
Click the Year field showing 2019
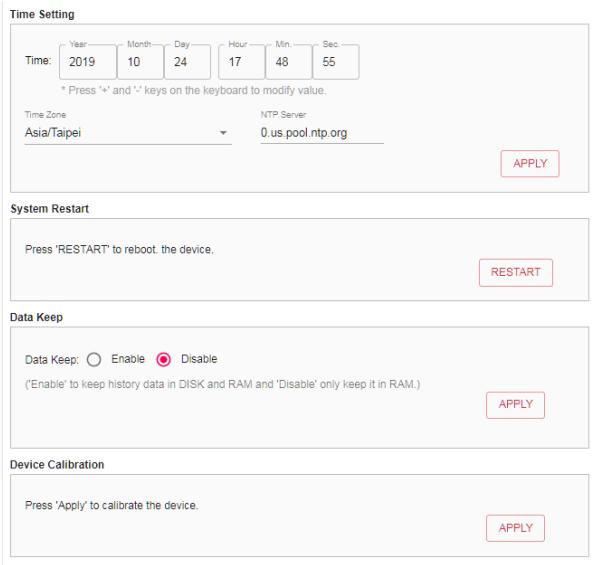(x=88, y=62)
